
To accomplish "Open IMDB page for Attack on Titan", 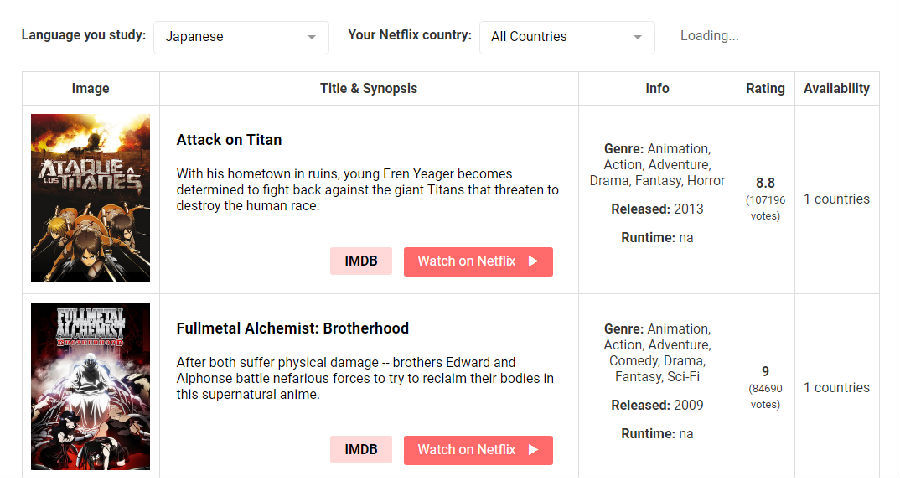I will [x=361, y=262].
